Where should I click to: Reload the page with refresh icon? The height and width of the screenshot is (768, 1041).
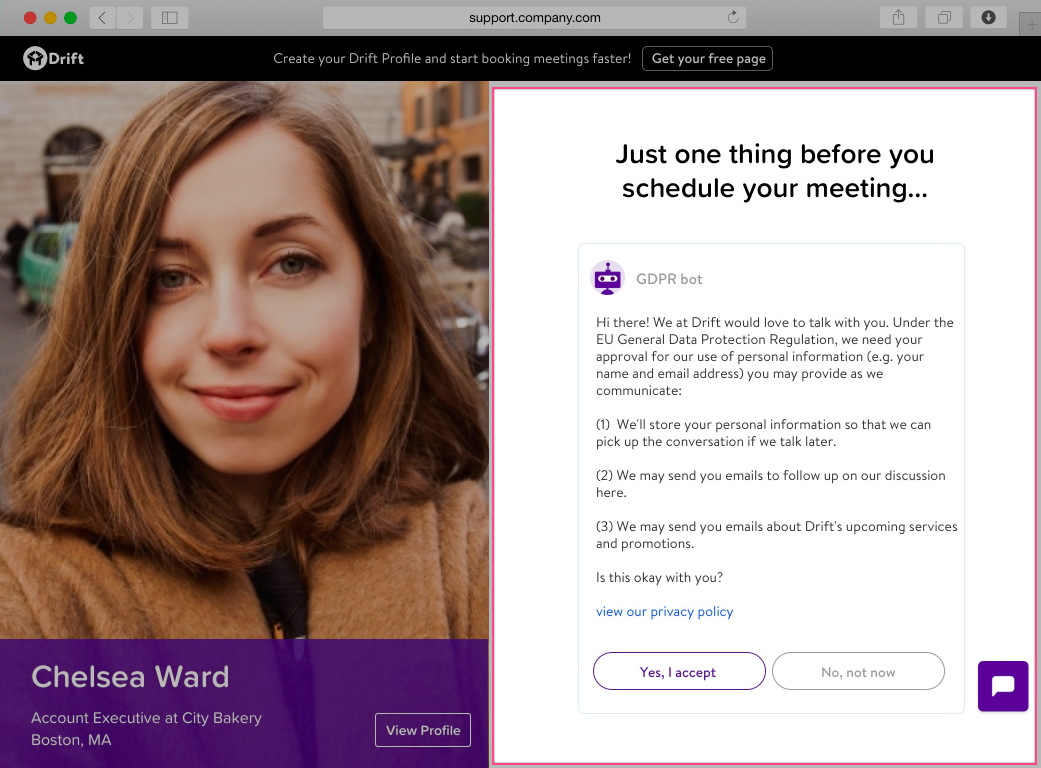click(733, 17)
